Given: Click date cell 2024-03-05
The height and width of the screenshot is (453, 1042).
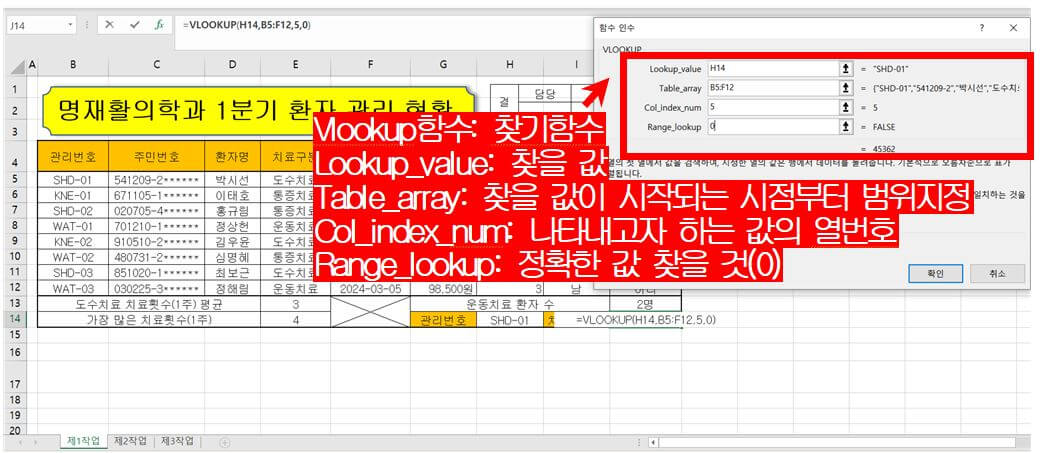Looking at the screenshot, I should (x=370, y=289).
